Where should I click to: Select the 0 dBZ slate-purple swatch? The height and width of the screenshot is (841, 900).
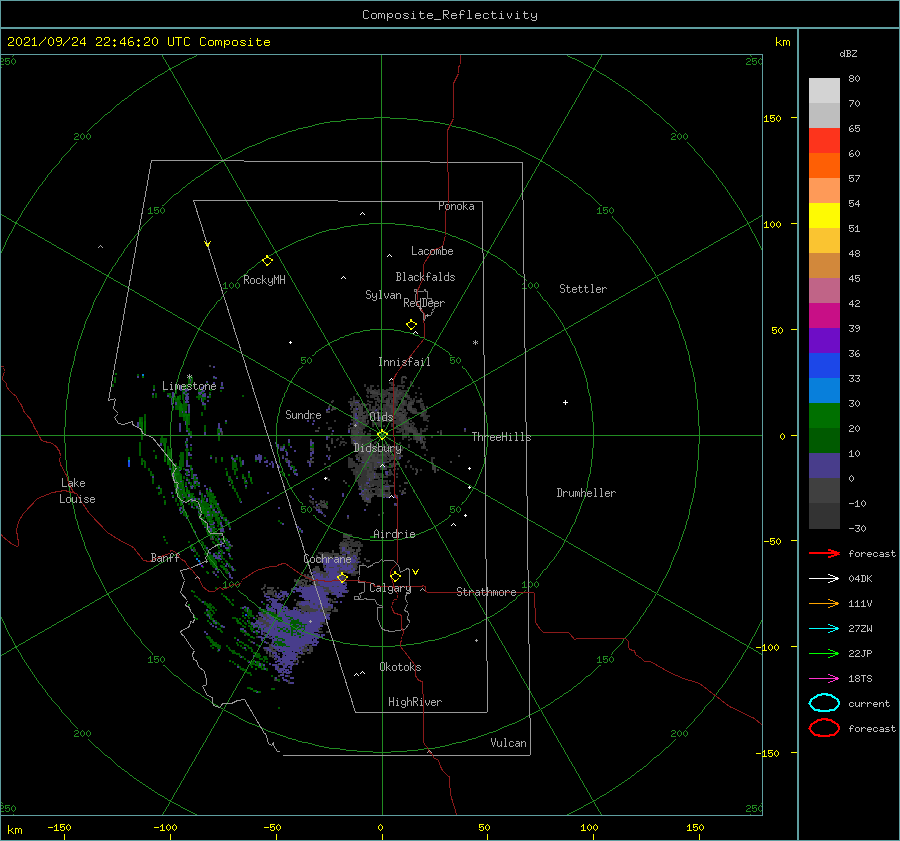point(824,466)
